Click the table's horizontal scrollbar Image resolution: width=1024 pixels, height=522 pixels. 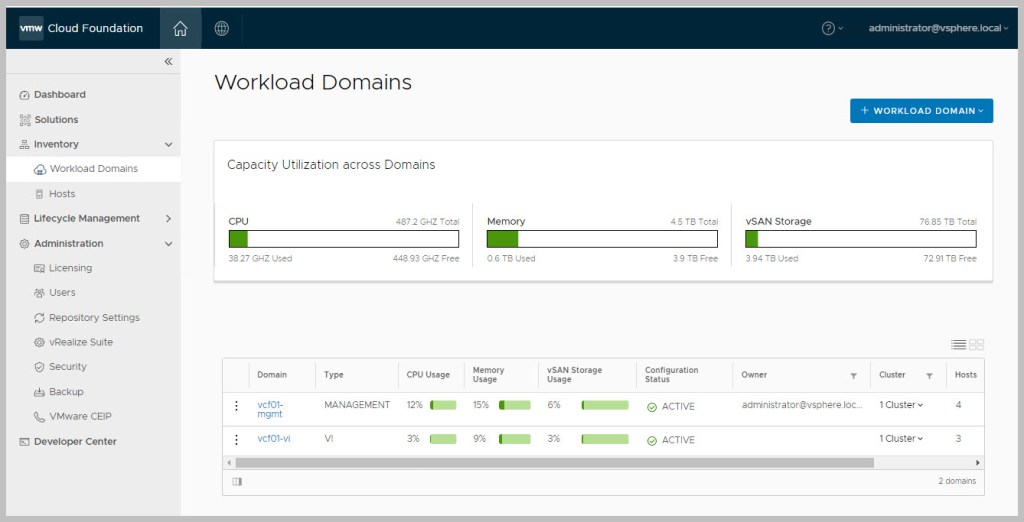[x=554, y=463]
